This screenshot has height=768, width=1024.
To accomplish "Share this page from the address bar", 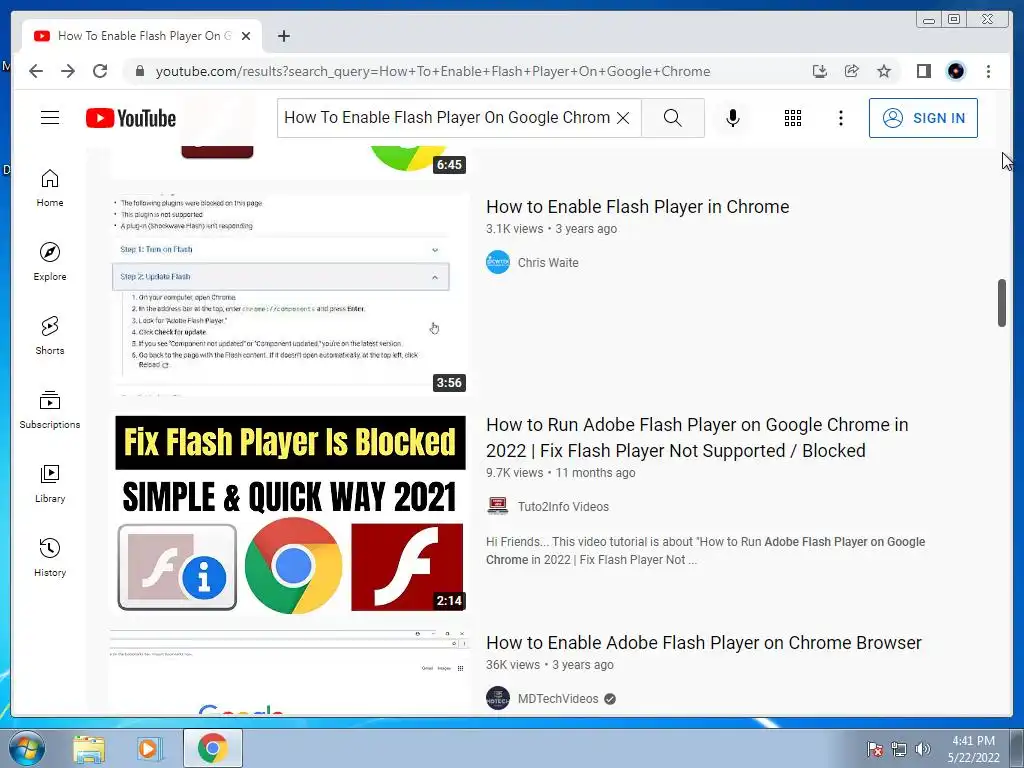I will (852, 71).
